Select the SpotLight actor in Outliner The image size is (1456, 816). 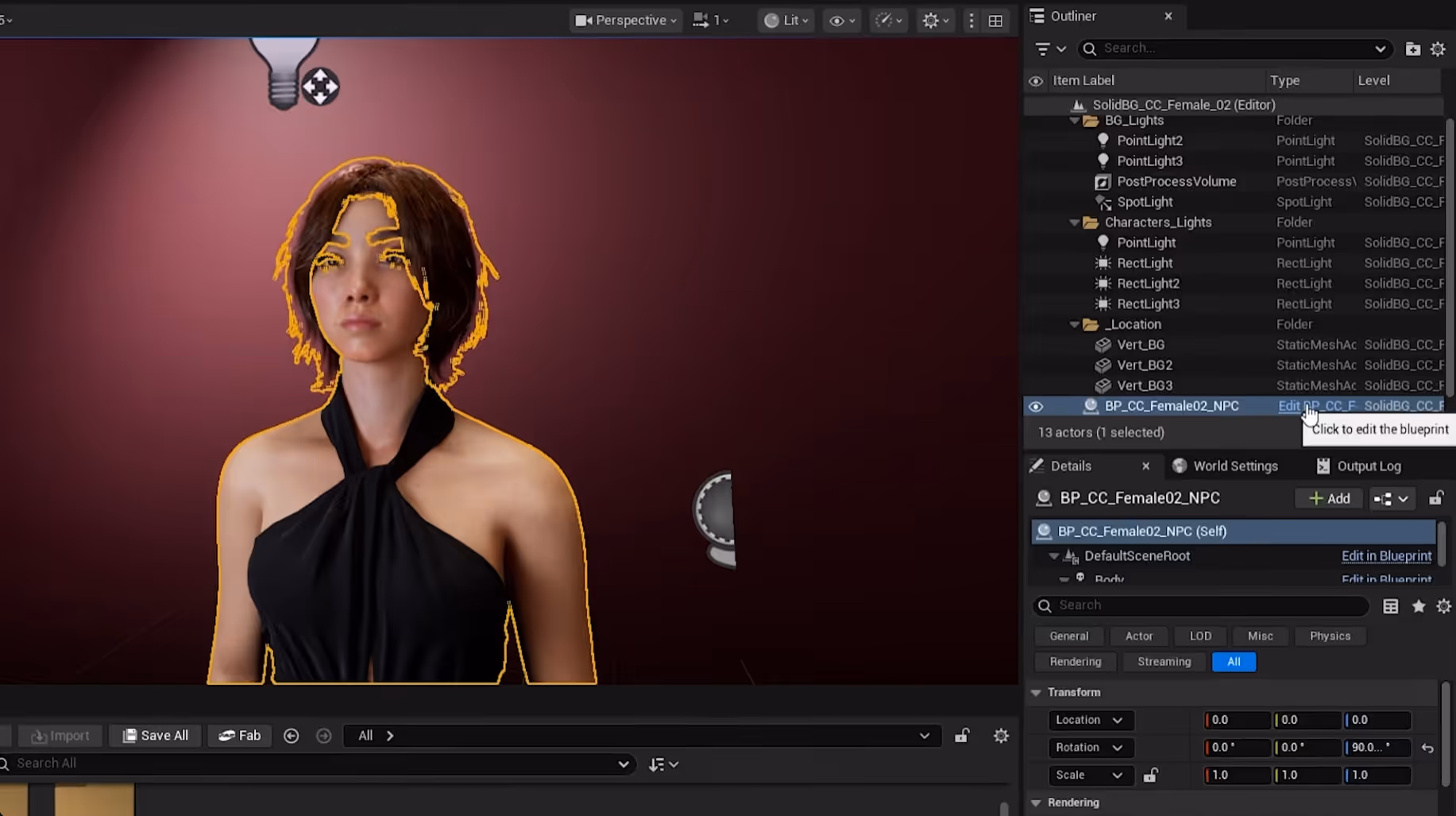click(1145, 202)
